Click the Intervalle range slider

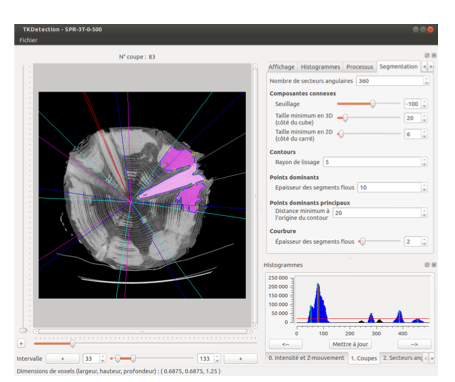pos(152,359)
